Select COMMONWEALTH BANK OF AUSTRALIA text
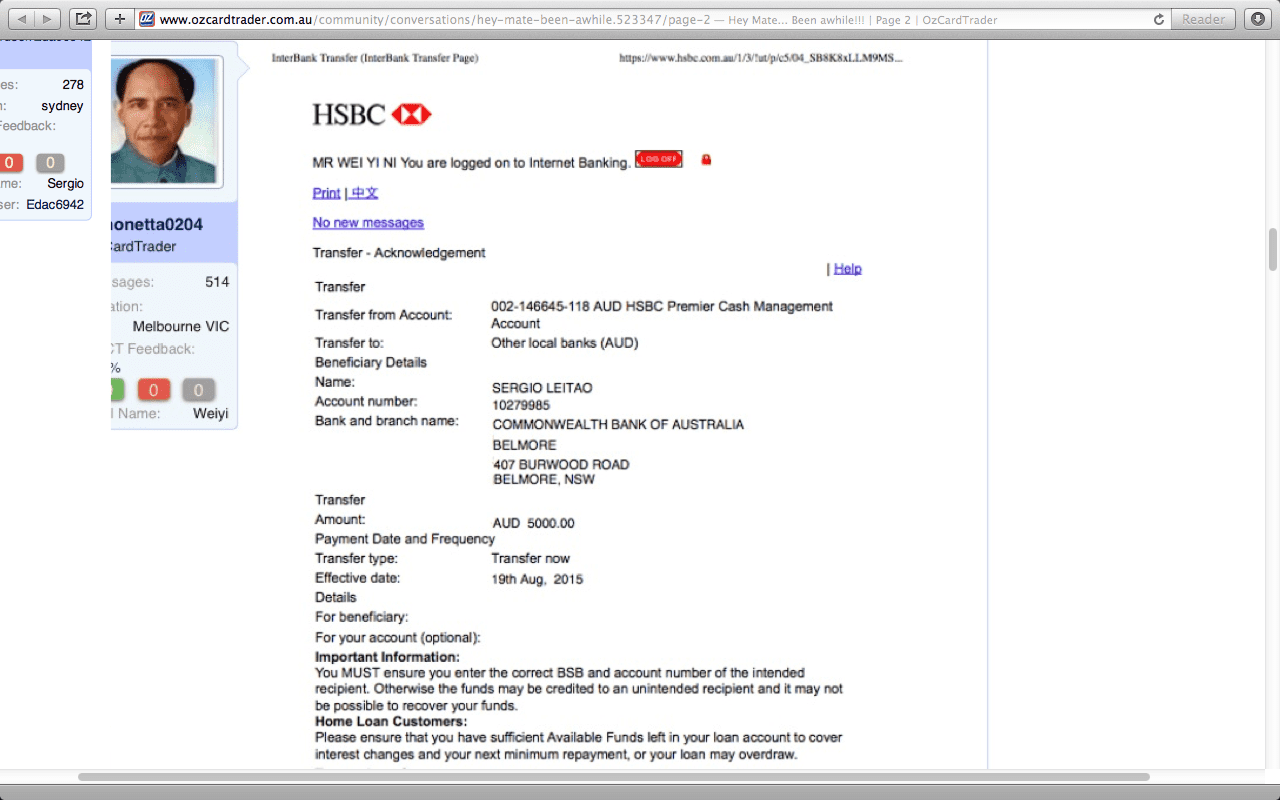This screenshot has width=1280, height=800. (x=618, y=425)
